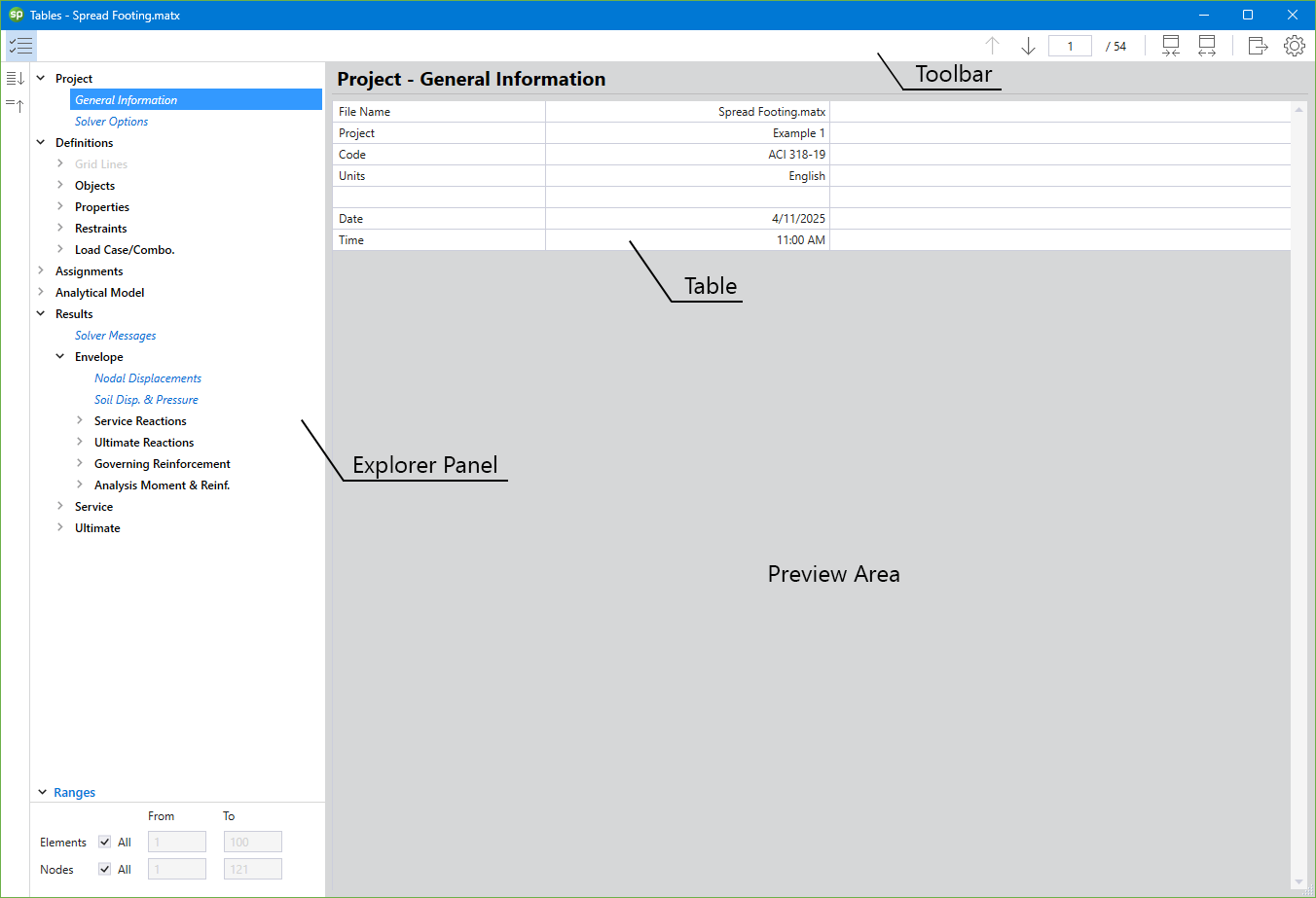1316x898 pixels.
Task: Click the Expand All icon in left sidebar
Action: point(15,77)
